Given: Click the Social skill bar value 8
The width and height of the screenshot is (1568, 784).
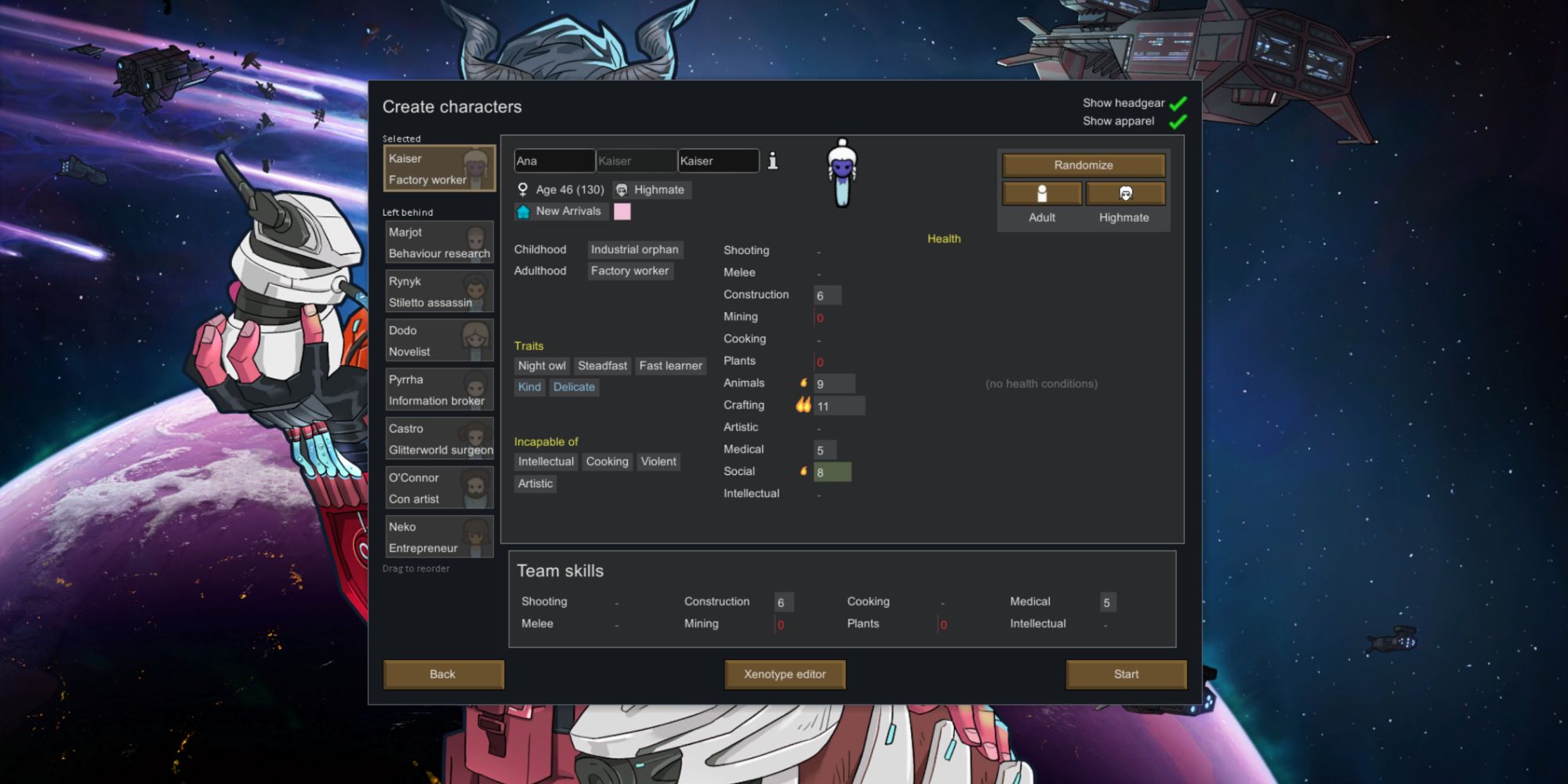Looking at the screenshot, I should [832, 472].
